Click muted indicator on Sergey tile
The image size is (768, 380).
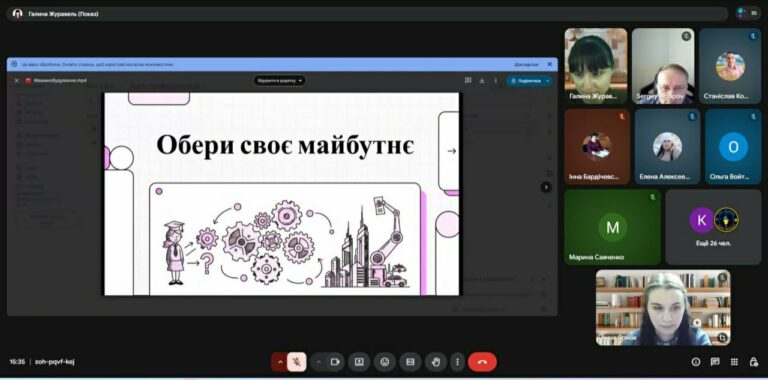click(x=686, y=36)
